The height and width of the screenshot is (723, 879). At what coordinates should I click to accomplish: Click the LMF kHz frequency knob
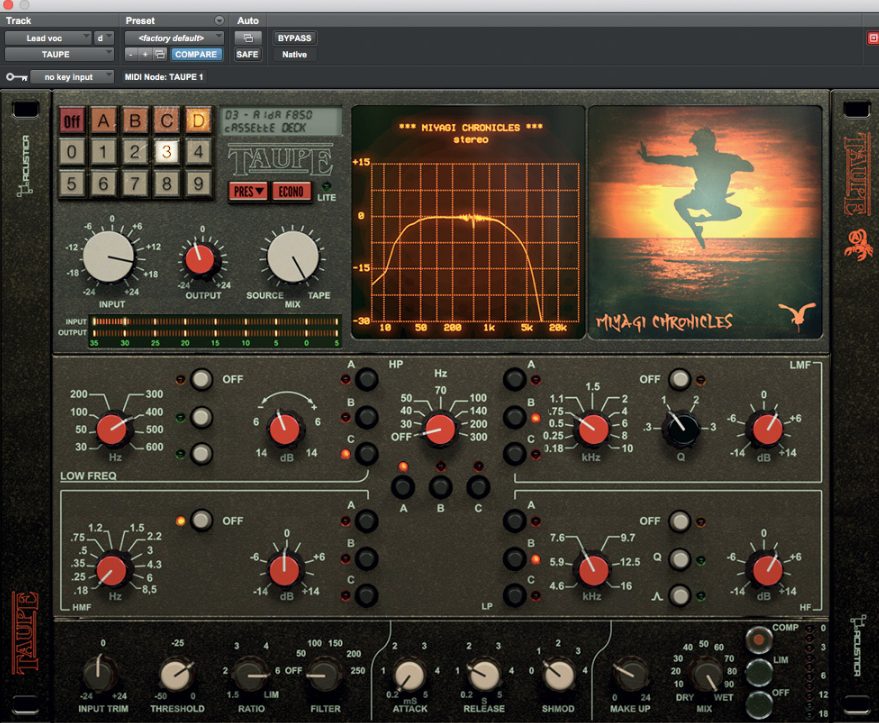pos(592,430)
